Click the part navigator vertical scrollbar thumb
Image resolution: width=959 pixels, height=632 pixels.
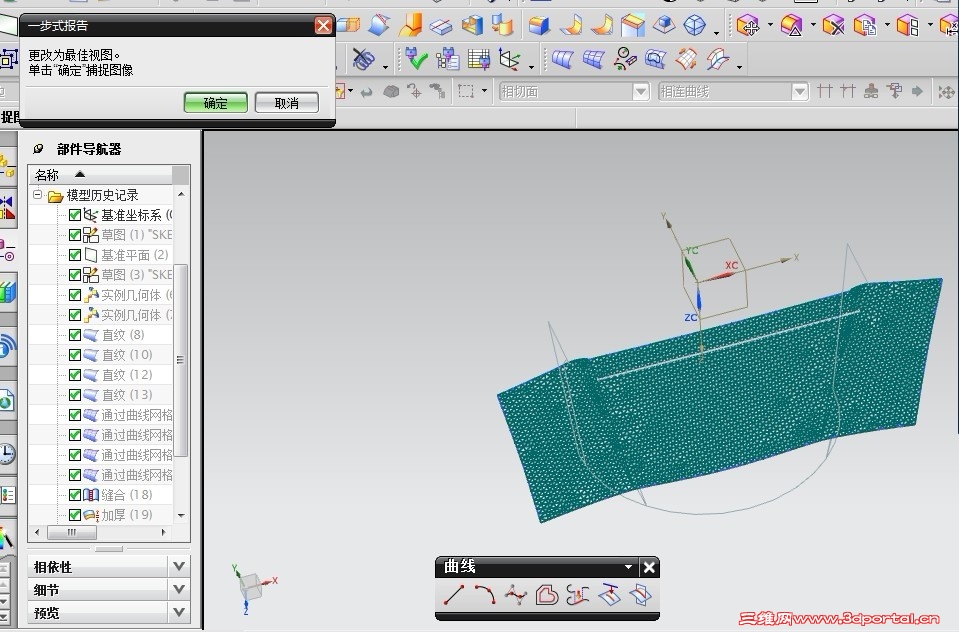181,360
